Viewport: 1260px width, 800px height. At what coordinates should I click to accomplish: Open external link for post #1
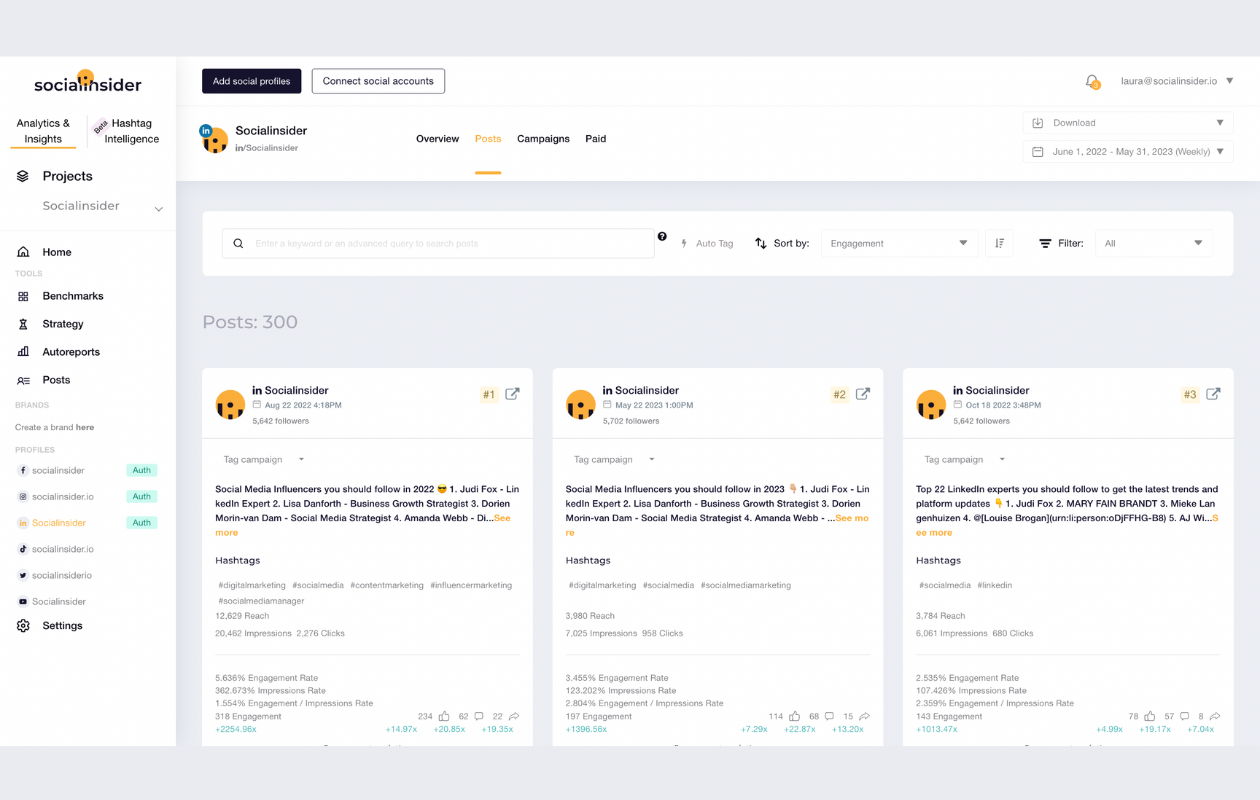pyautogui.click(x=512, y=394)
